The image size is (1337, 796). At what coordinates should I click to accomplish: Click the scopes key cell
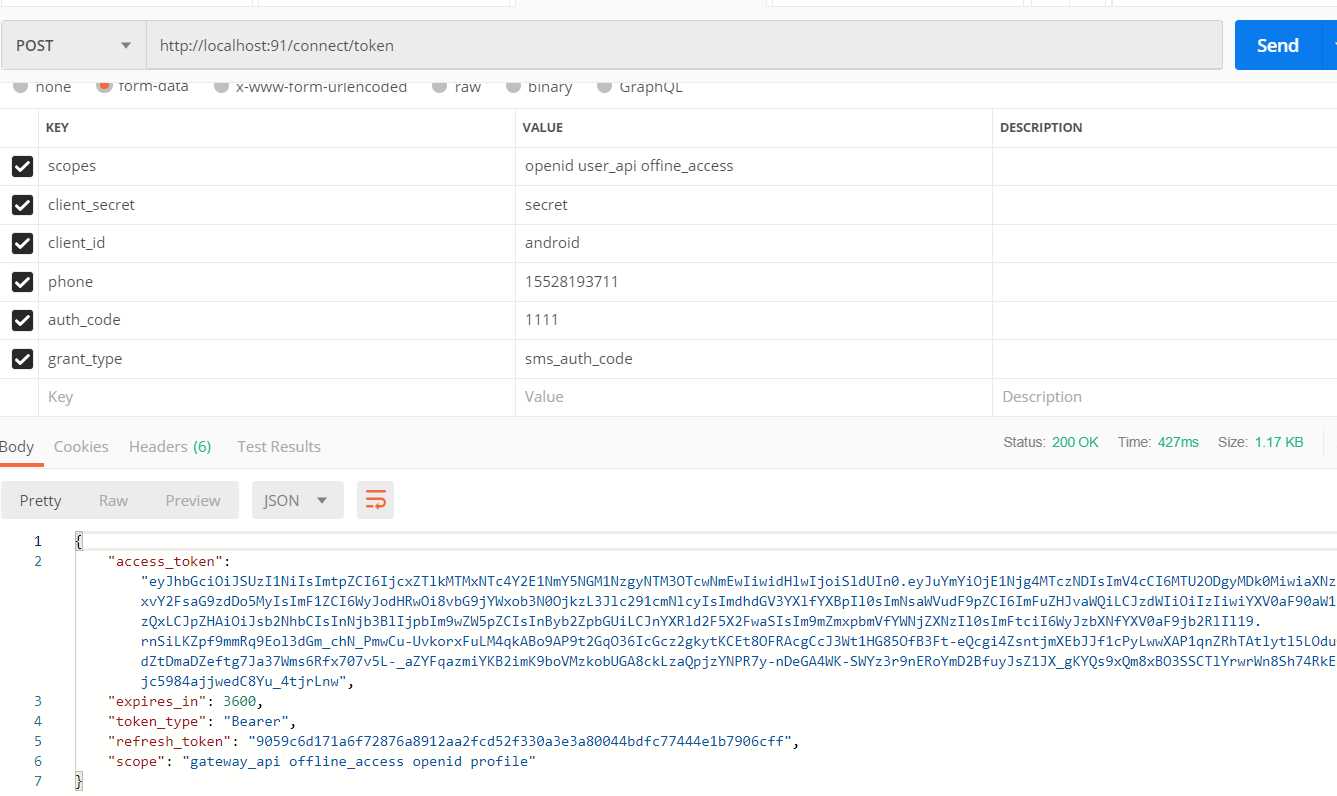pos(277,166)
